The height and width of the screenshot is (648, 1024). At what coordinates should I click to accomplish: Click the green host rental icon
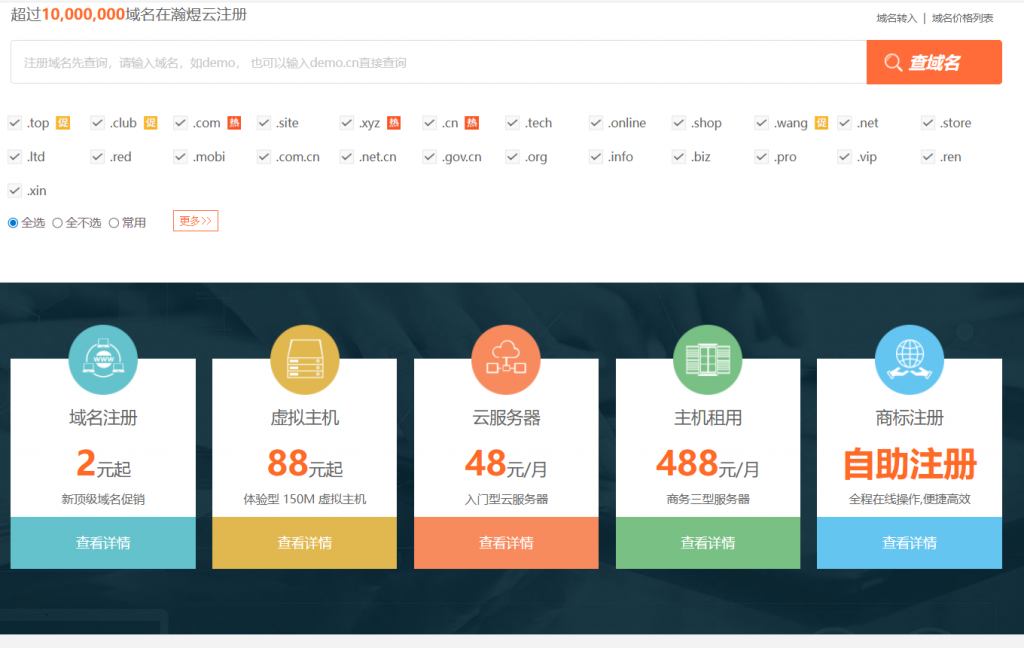tap(708, 360)
